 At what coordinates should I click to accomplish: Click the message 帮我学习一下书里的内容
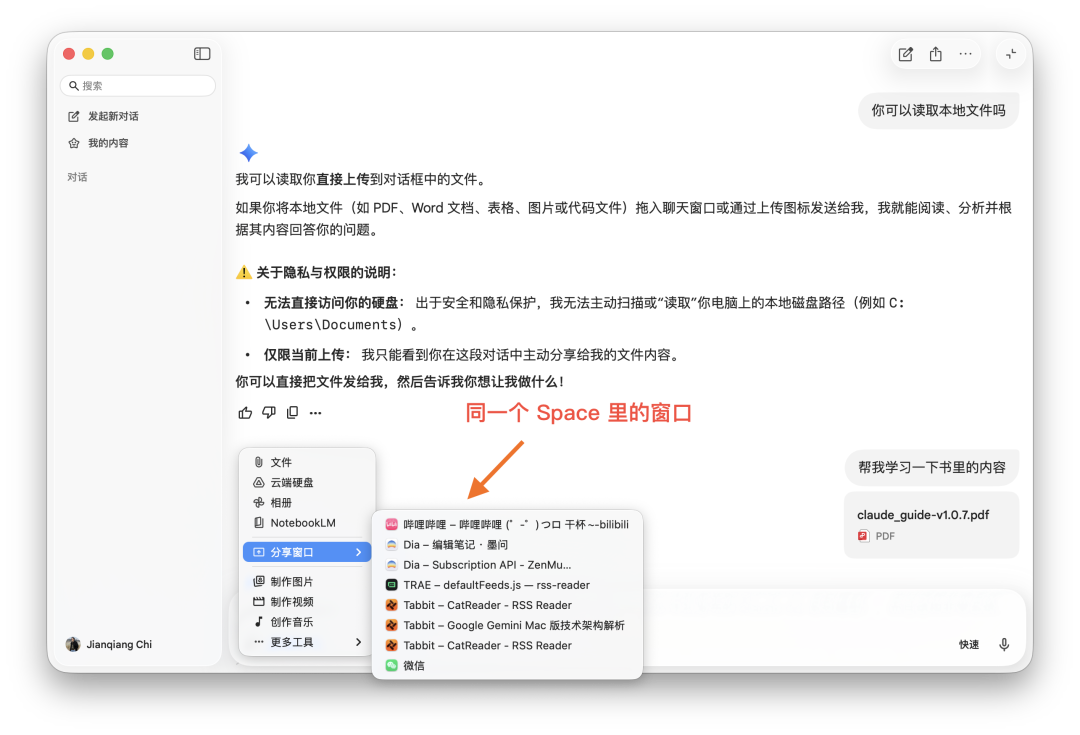click(931, 467)
